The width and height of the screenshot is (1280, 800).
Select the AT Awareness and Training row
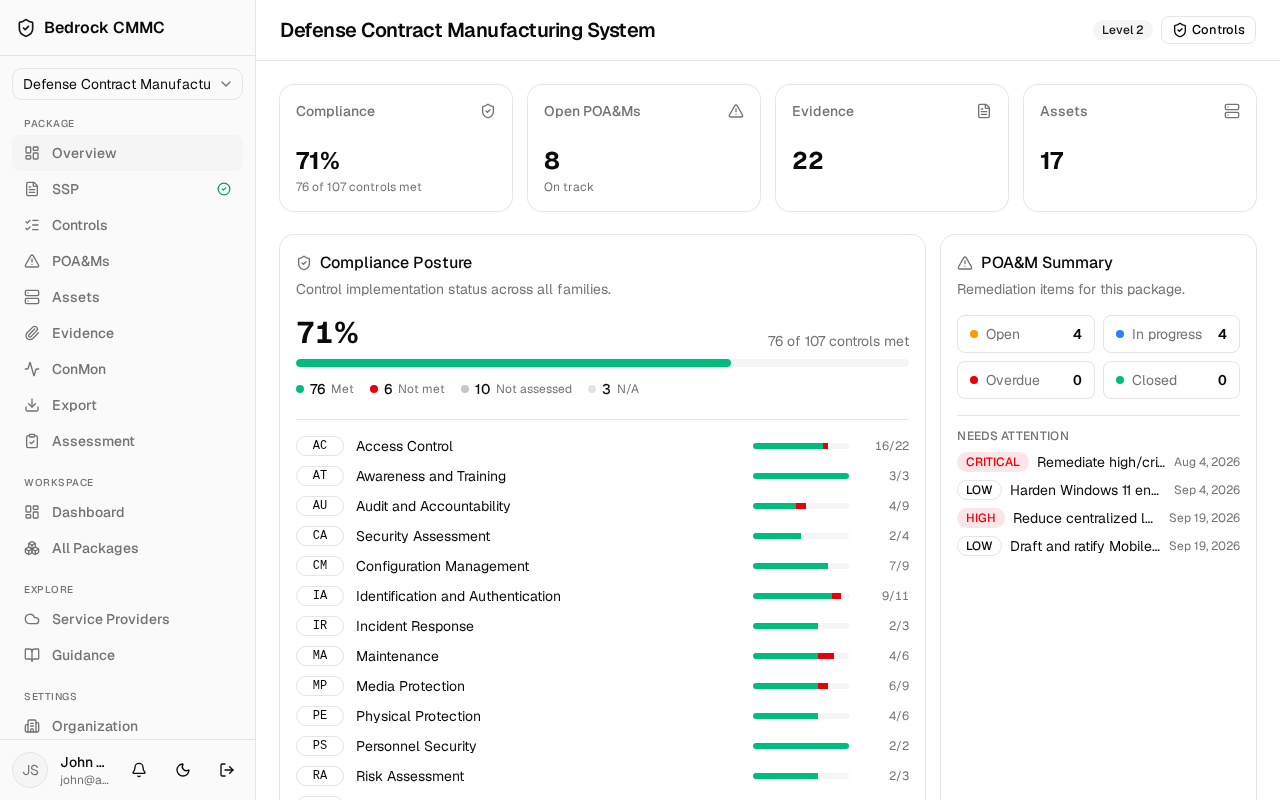(602, 476)
